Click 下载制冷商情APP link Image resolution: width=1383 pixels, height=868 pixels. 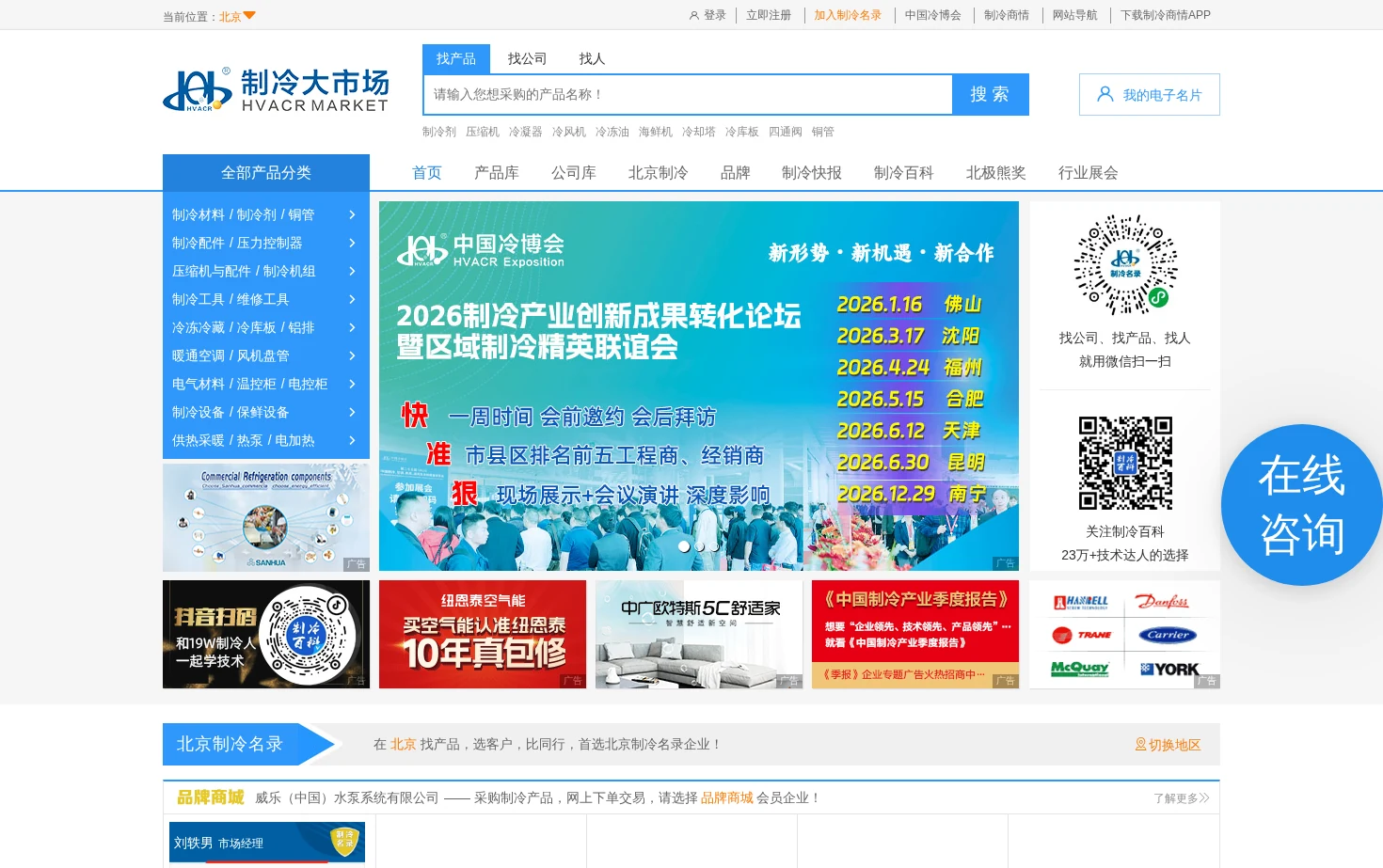[x=1166, y=15]
